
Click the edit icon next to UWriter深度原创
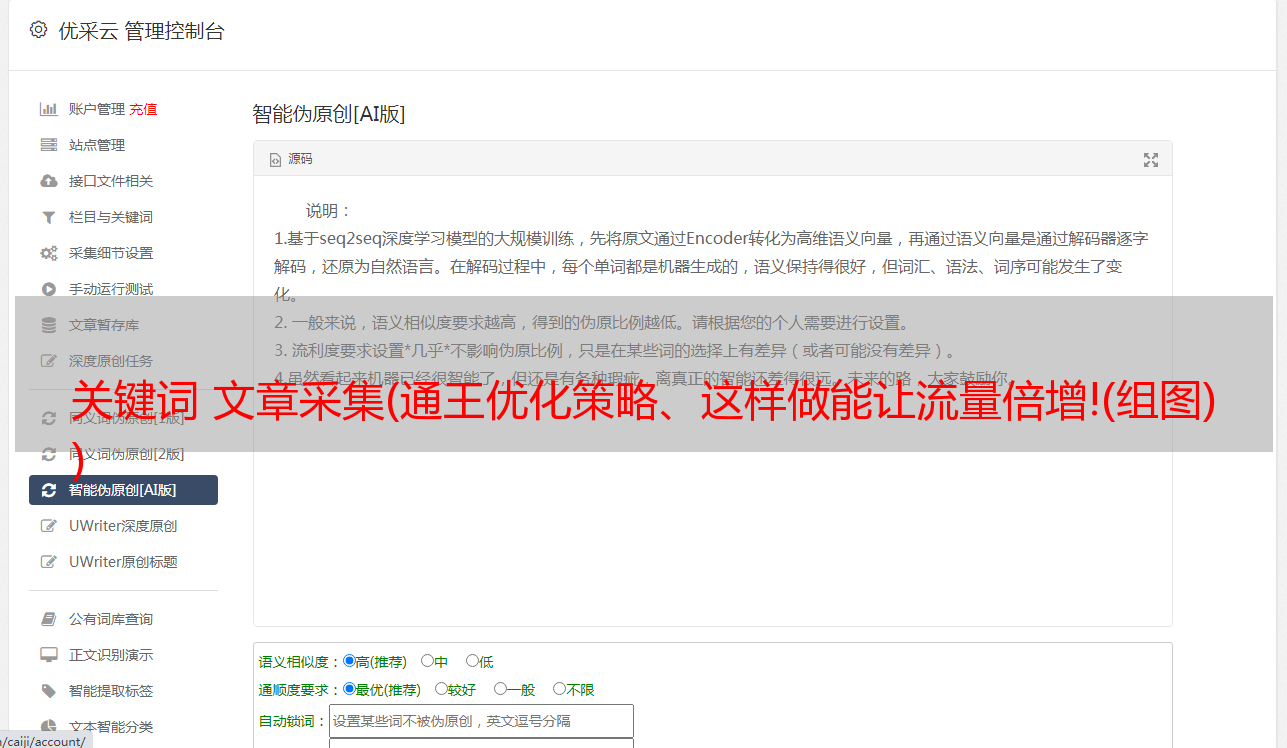point(48,526)
